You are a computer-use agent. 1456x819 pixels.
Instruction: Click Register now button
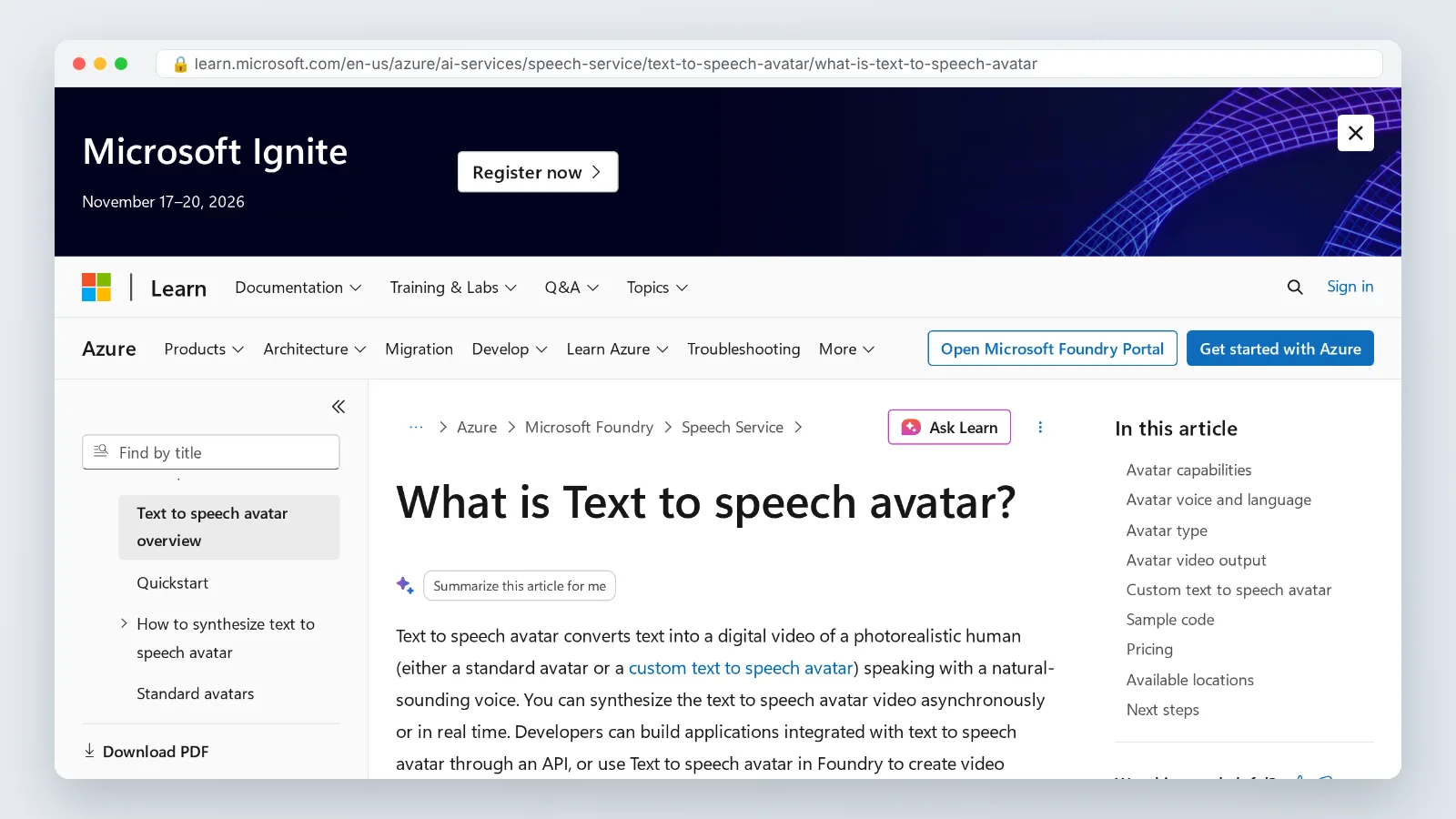(x=538, y=172)
